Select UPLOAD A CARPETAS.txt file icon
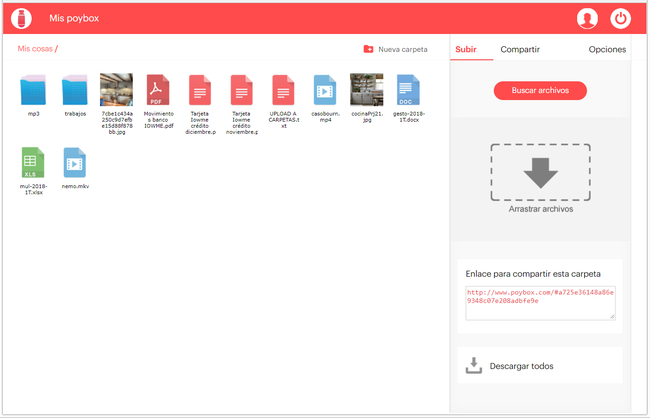This screenshot has height=418, width=650. point(284,90)
